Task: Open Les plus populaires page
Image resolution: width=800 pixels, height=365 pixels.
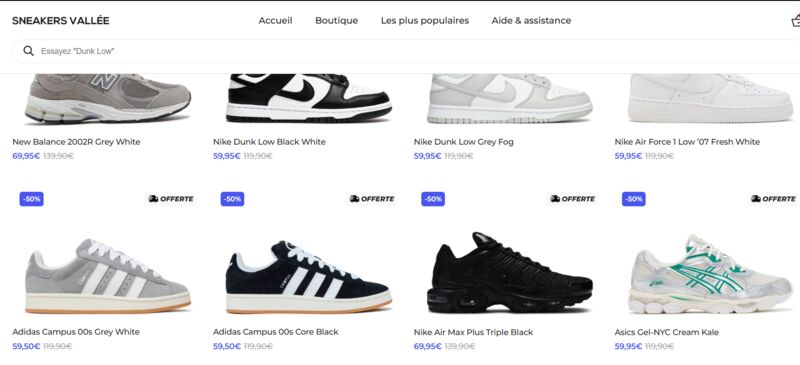Action: click(x=424, y=20)
